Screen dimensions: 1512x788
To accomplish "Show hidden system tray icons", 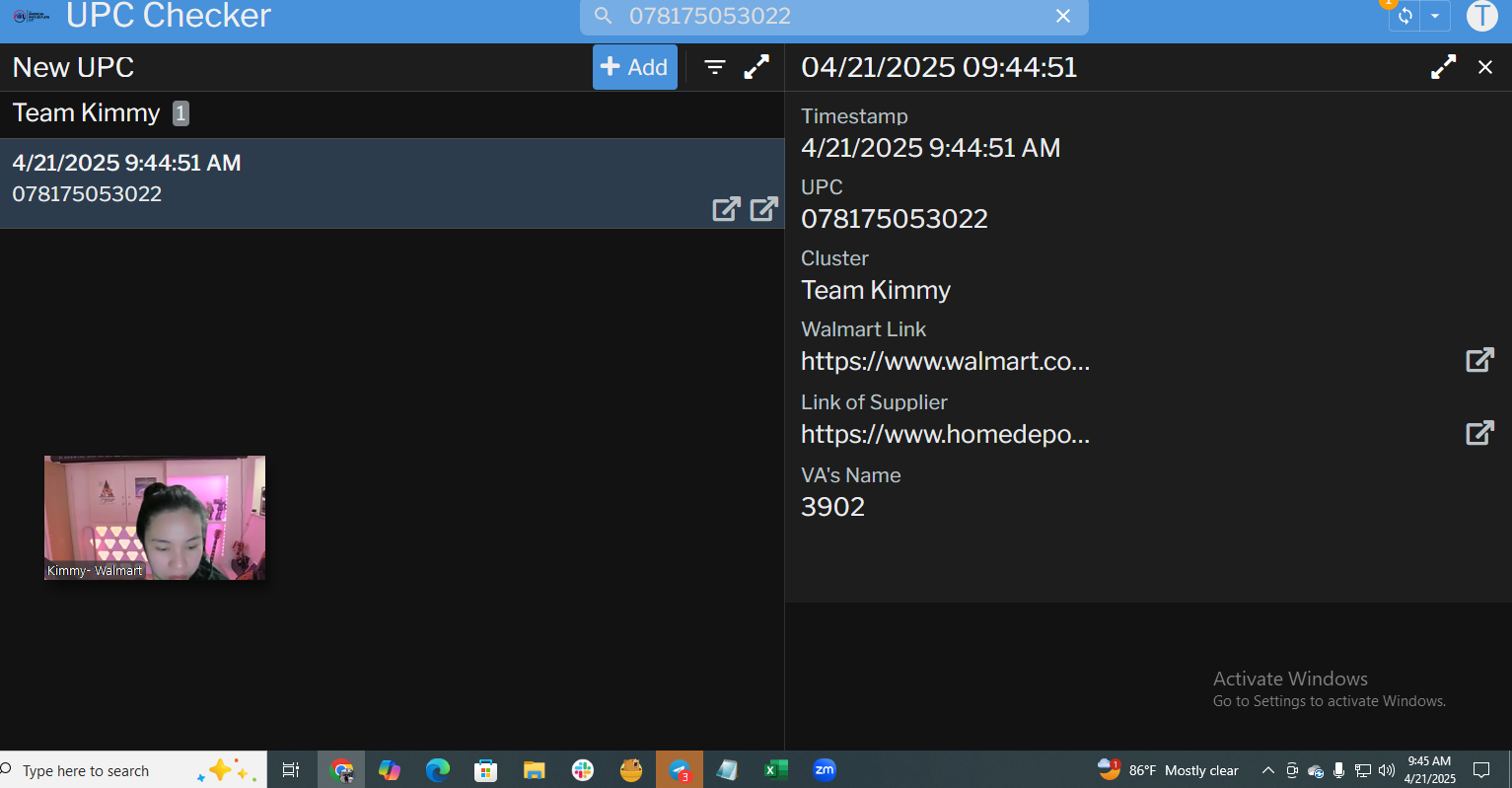I will click(x=1268, y=770).
